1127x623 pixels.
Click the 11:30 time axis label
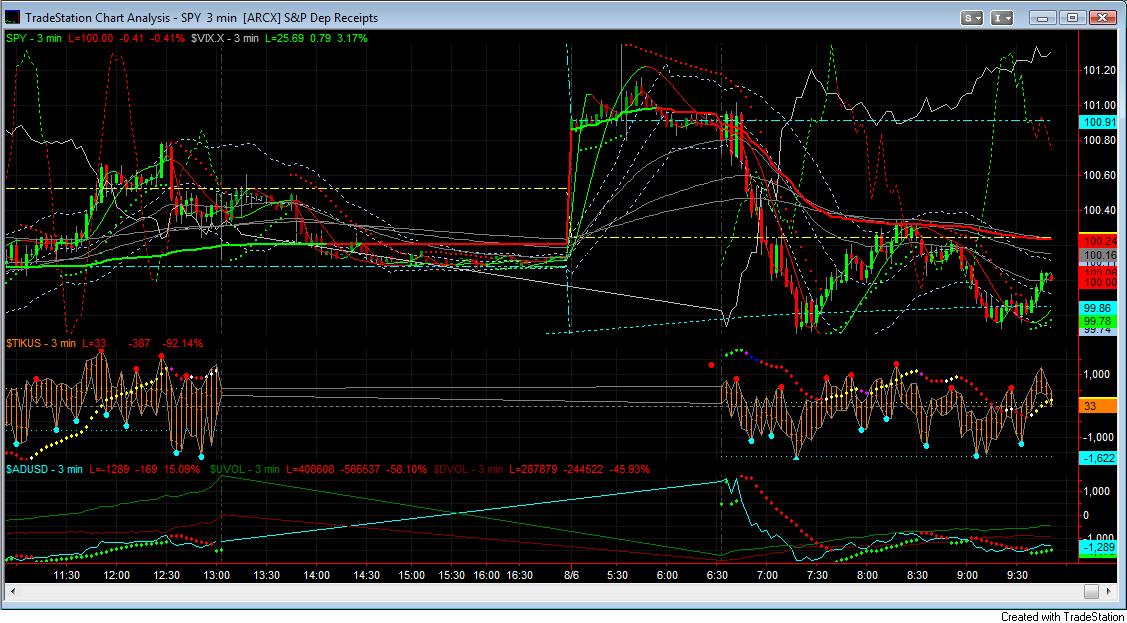tap(66, 575)
